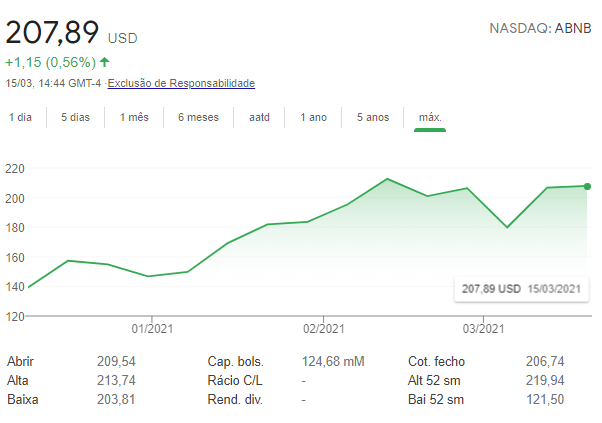This screenshot has width=602, height=423.
Task: Switch to the 'aatd' year-to-date tab
Action: coord(259,118)
